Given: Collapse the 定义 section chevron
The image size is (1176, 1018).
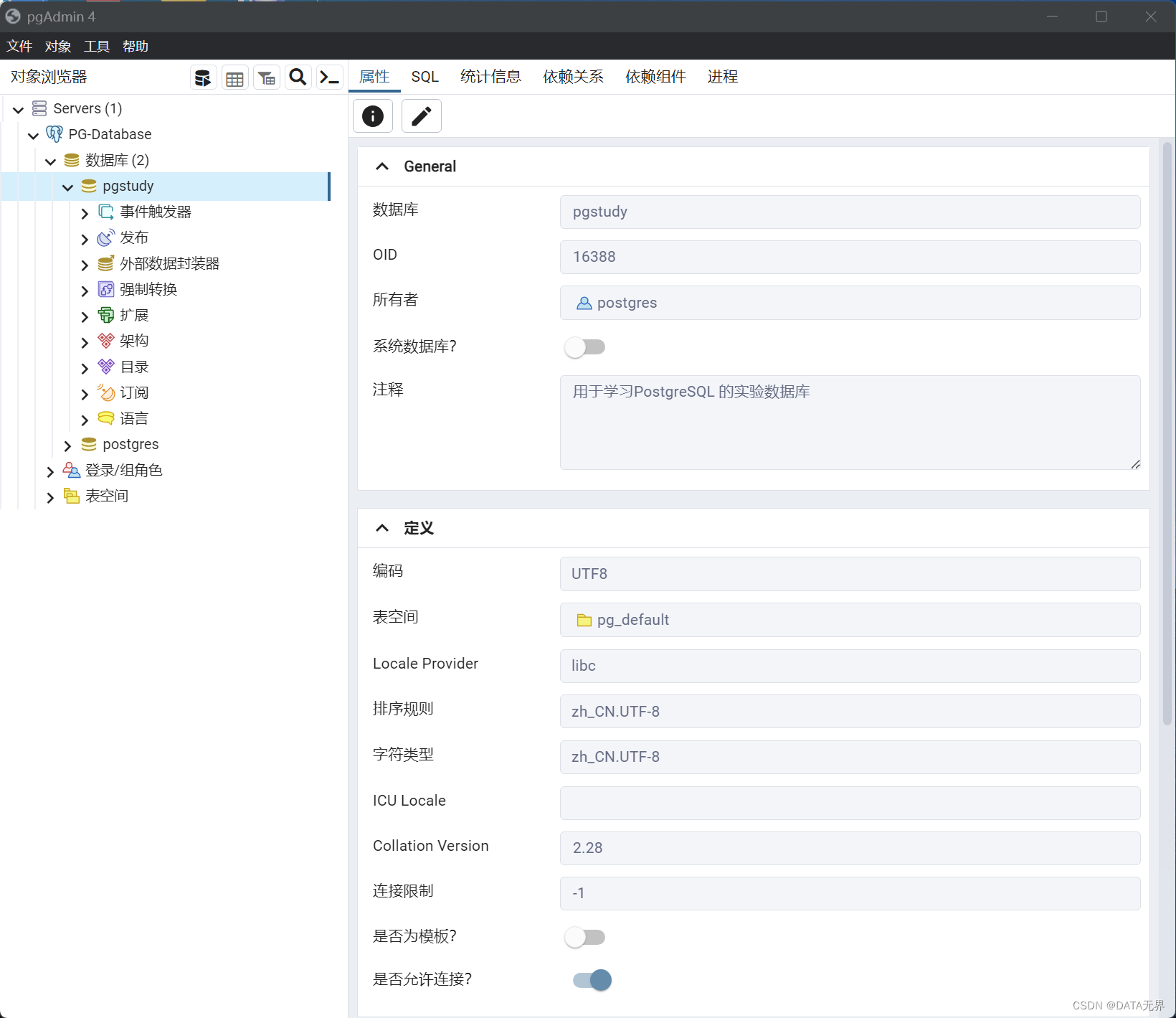Looking at the screenshot, I should (382, 528).
